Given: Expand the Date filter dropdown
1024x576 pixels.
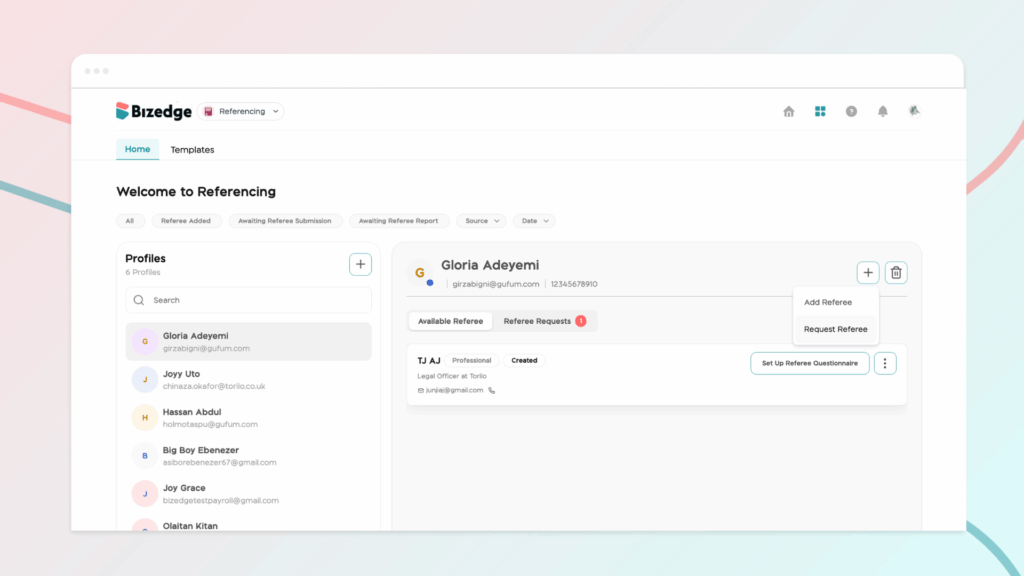Looking at the screenshot, I should click(534, 221).
